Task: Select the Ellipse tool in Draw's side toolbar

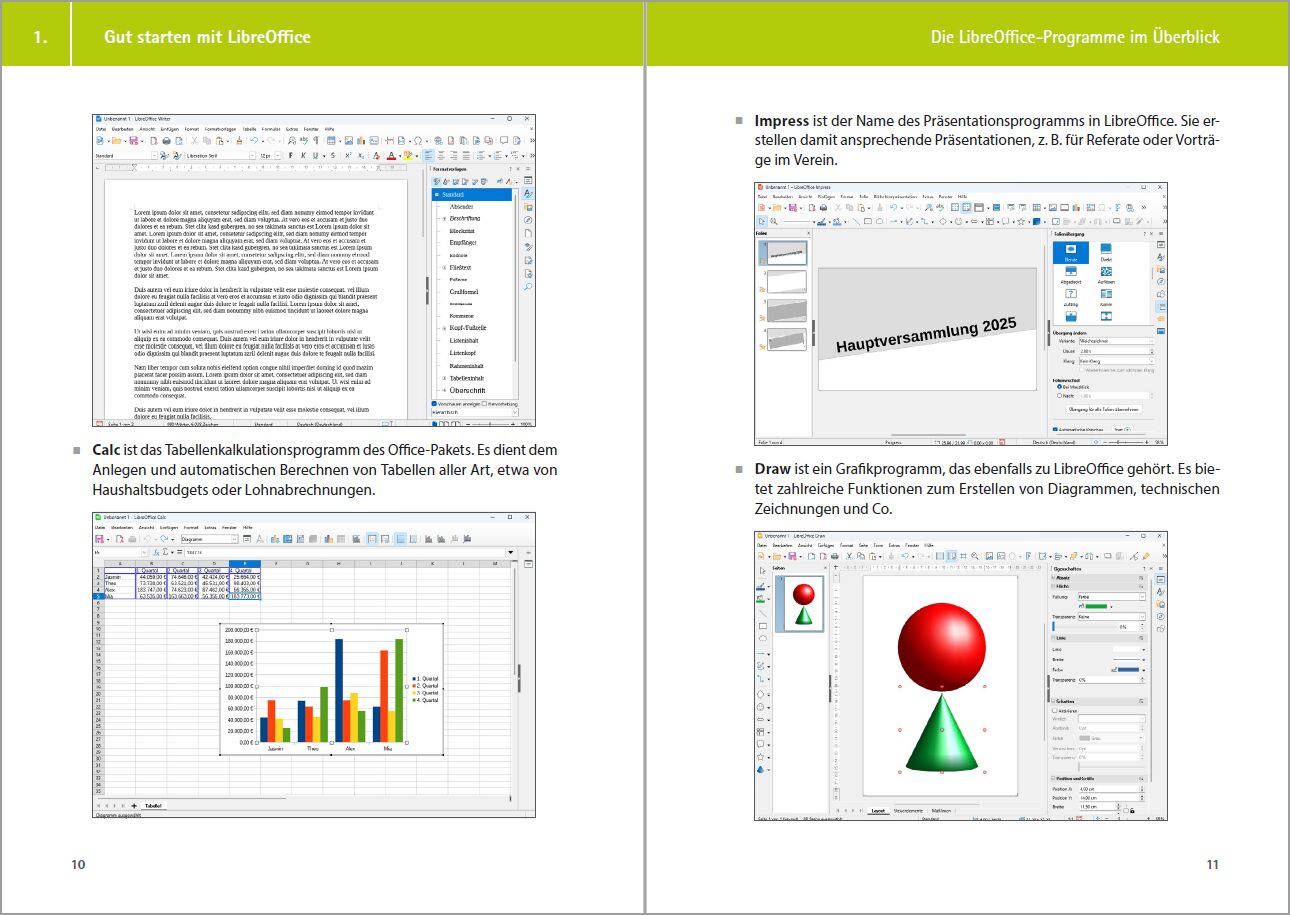Action: [x=763, y=638]
